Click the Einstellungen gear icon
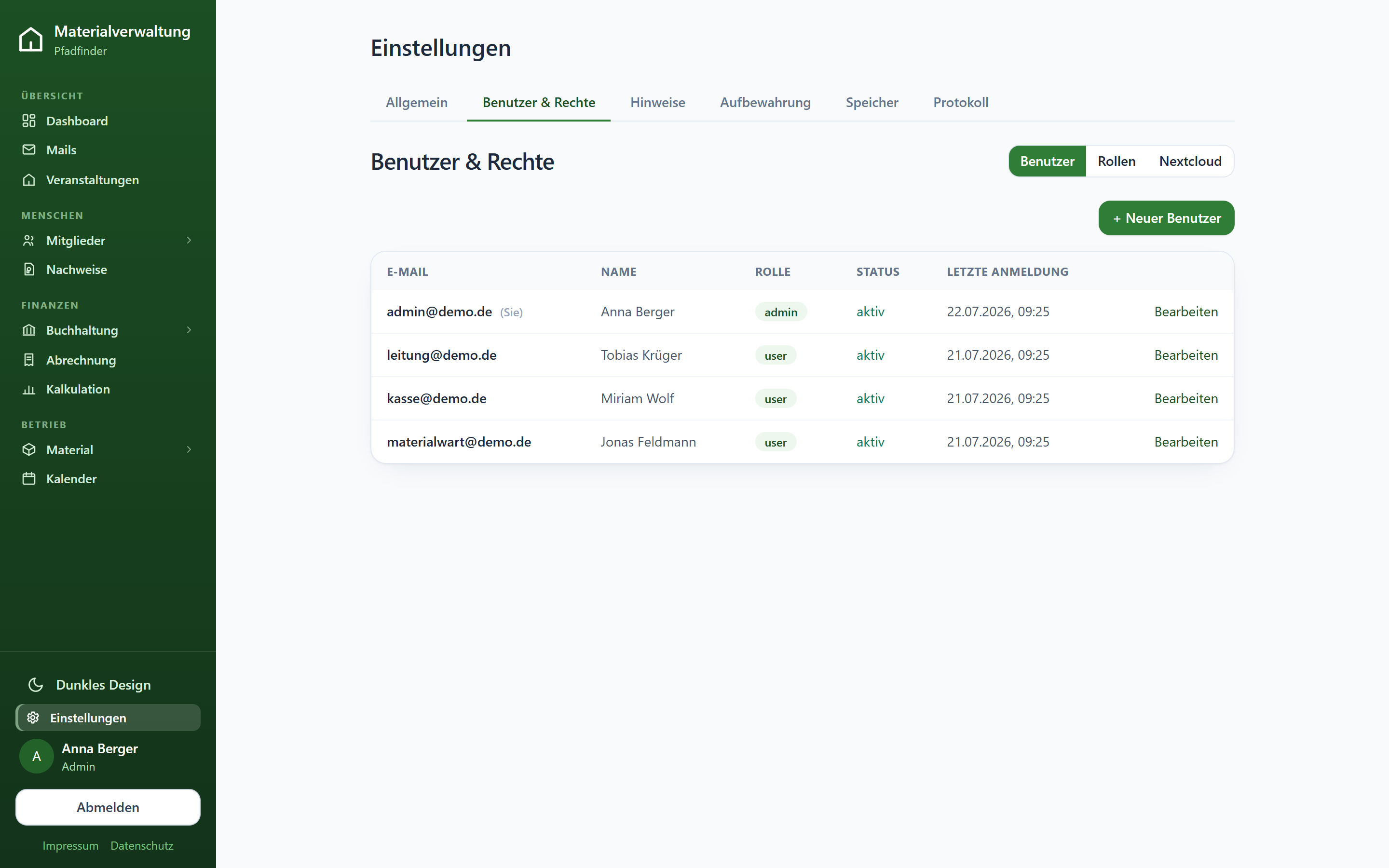Viewport: 1389px width, 868px height. [33, 718]
